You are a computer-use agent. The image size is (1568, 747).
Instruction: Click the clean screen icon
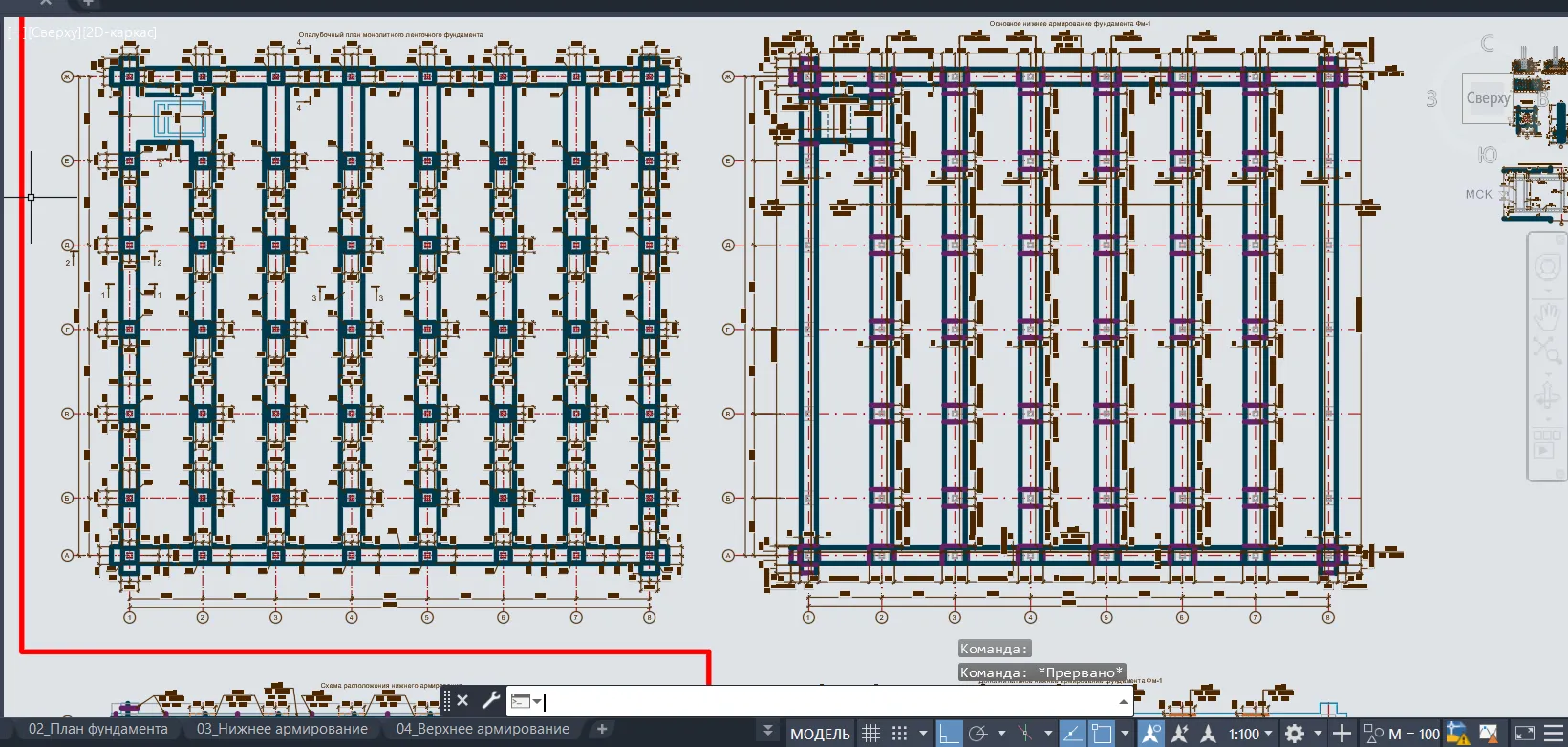1525,734
